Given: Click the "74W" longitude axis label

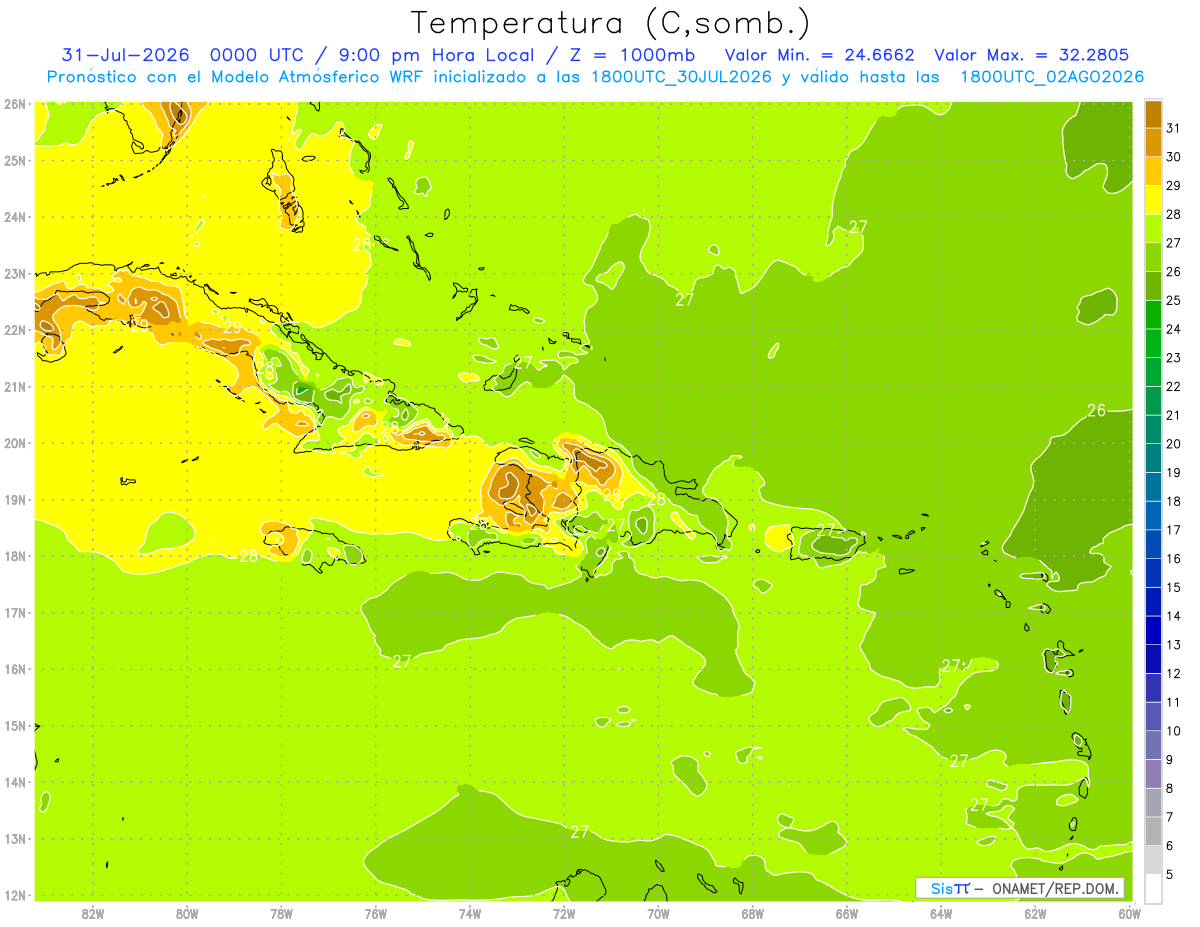Looking at the screenshot, I should pyautogui.click(x=470, y=913).
